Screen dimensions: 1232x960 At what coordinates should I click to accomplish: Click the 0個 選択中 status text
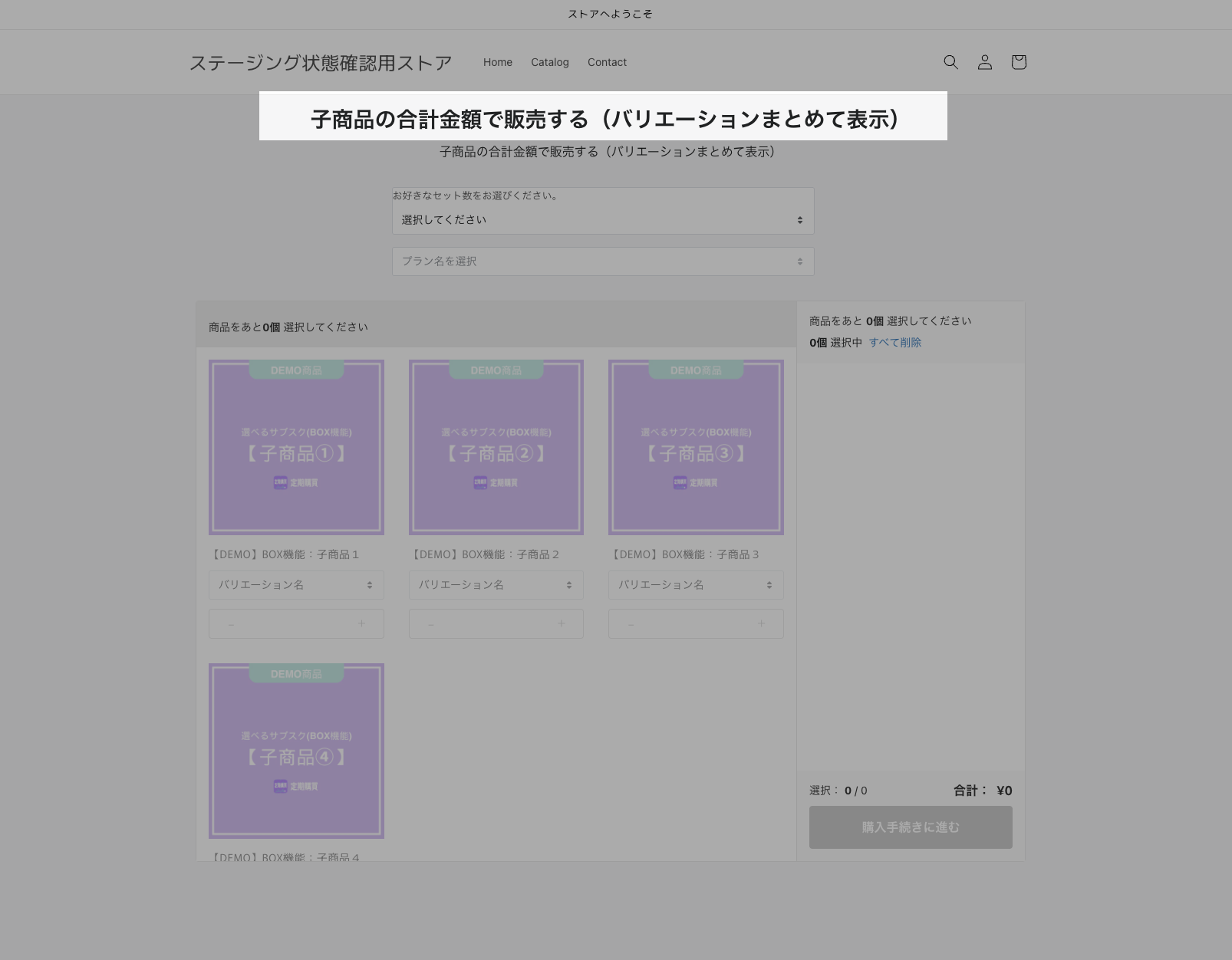836,343
